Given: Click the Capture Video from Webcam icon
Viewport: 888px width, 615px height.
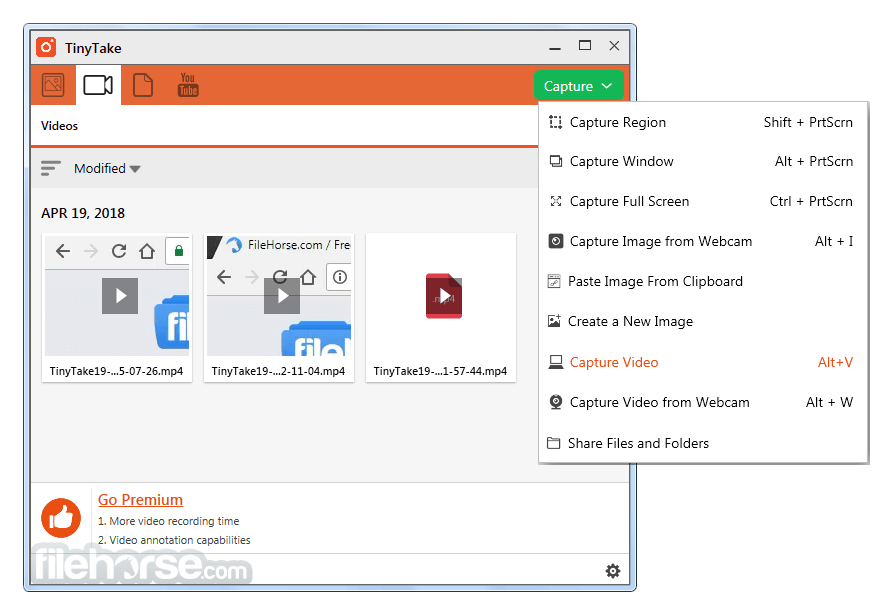Looking at the screenshot, I should pos(556,402).
